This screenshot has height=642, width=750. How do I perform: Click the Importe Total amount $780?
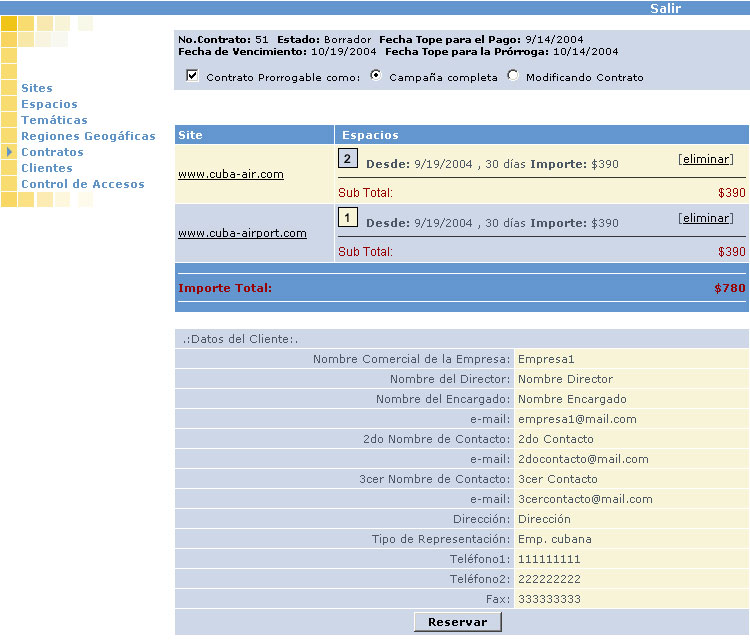(729, 288)
